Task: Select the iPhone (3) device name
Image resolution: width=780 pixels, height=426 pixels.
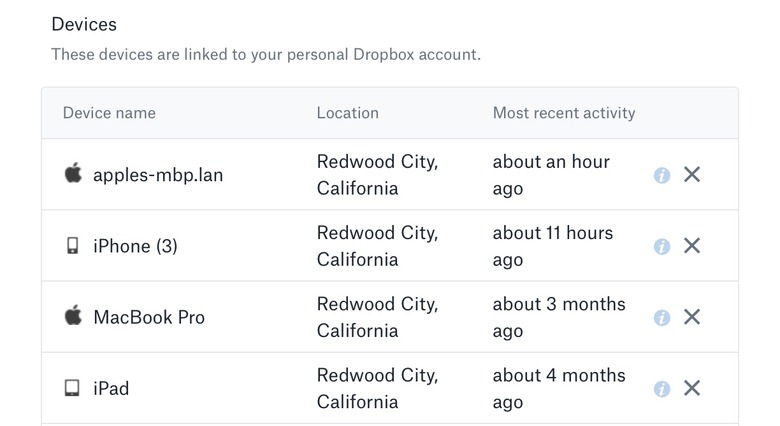Action: click(135, 246)
